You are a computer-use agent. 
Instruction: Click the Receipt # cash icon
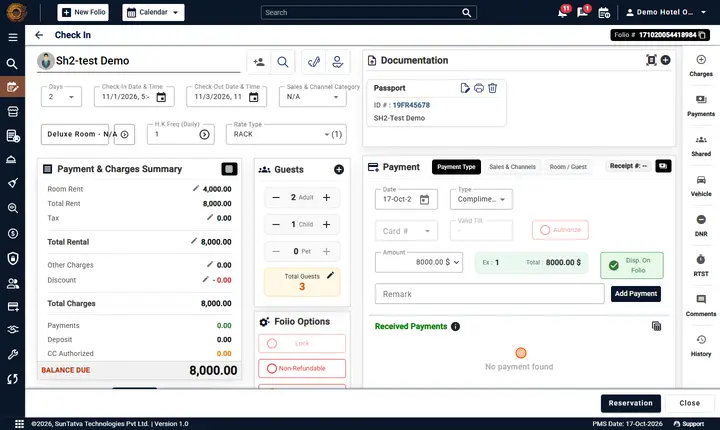[663, 166]
